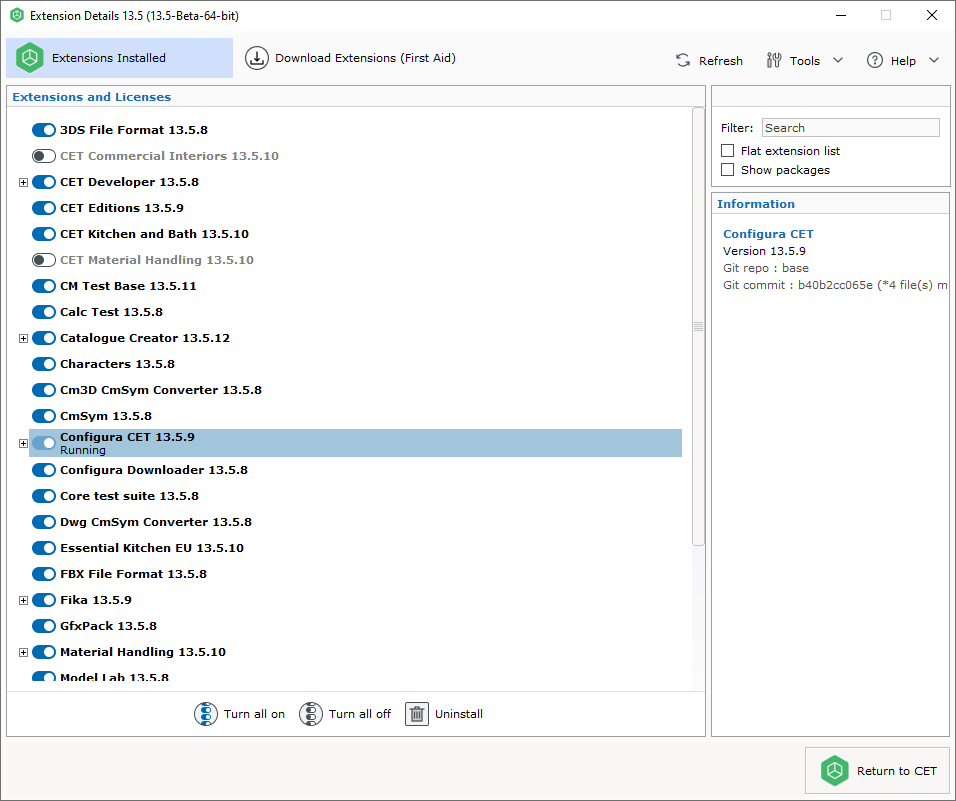Click the Configura CET information link

tap(768, 234)
